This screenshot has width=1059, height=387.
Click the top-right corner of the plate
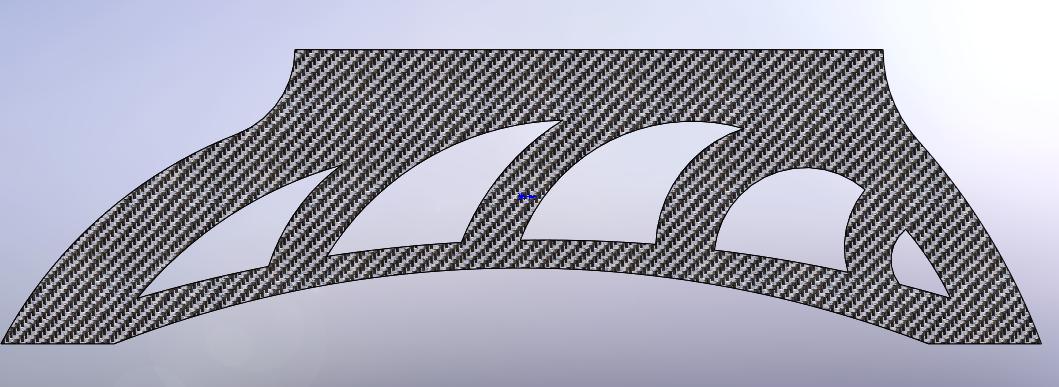[x=882, y=51]
